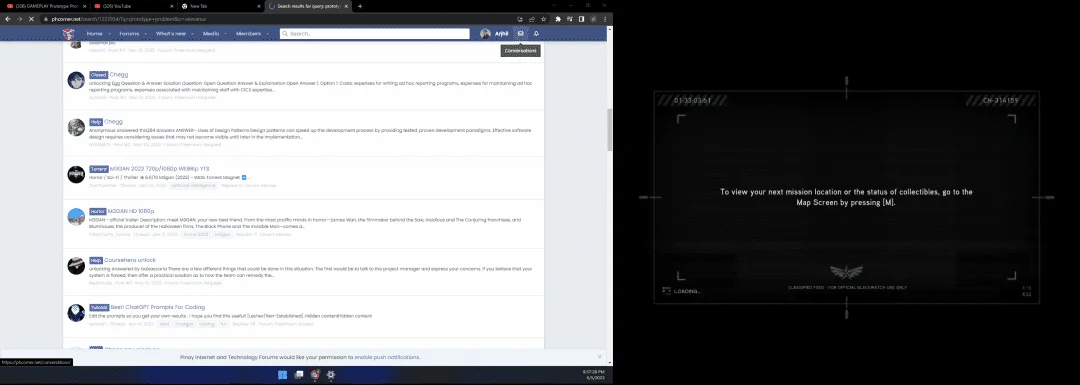1080x385 pixels.
Task: Expand the What's new dropdown arrow
Action: coord(192,33)
